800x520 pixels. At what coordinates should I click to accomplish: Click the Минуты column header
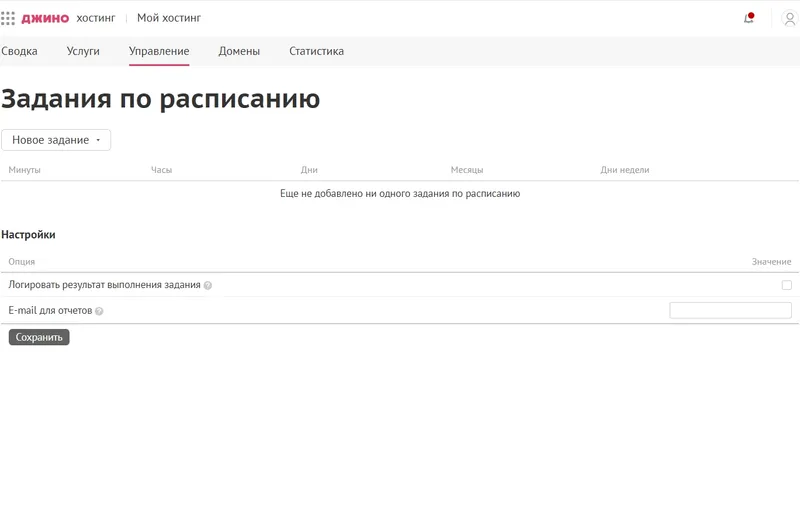click(x=24, y=170)
